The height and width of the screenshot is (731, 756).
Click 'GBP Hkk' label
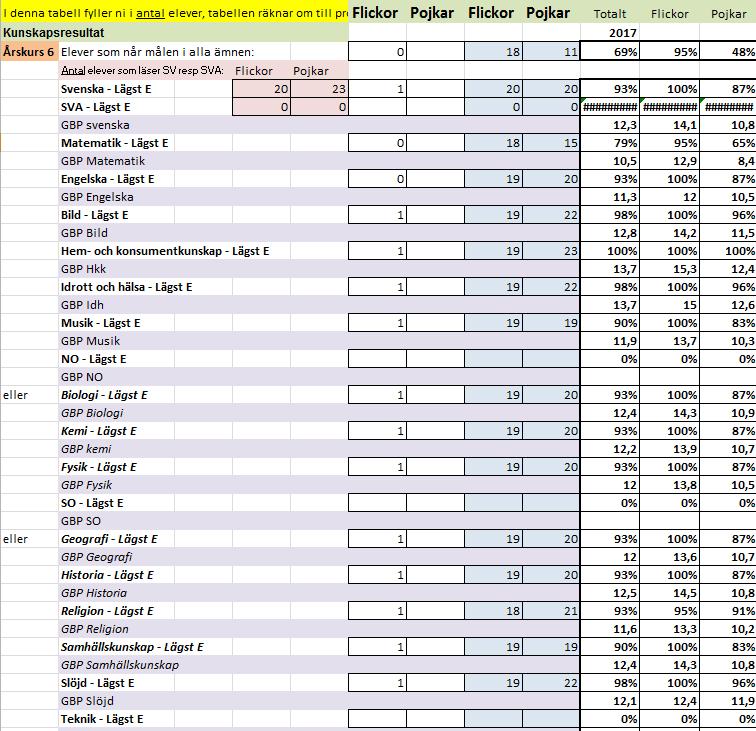point(83,269)
